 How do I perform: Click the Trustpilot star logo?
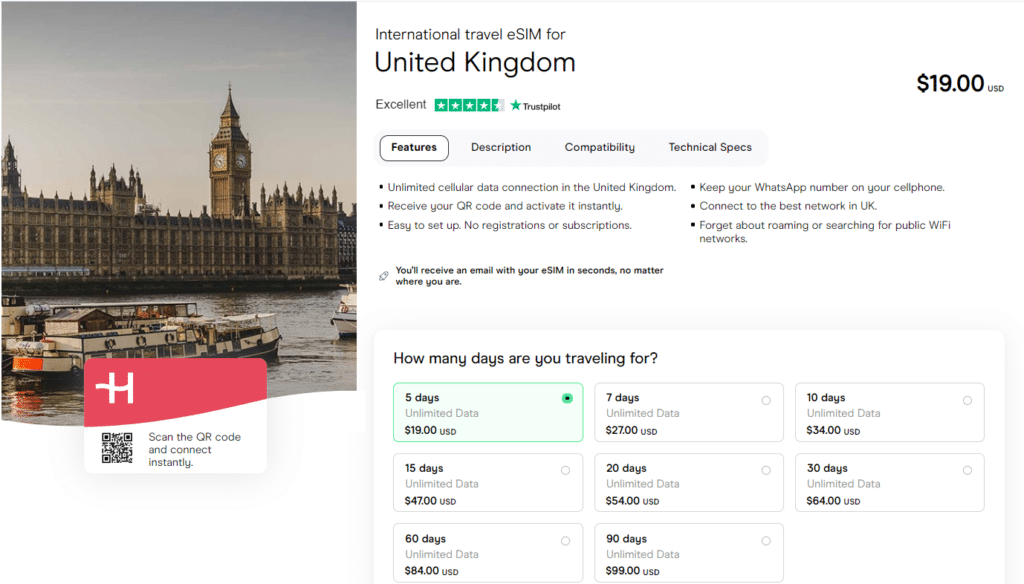point(513,104)
